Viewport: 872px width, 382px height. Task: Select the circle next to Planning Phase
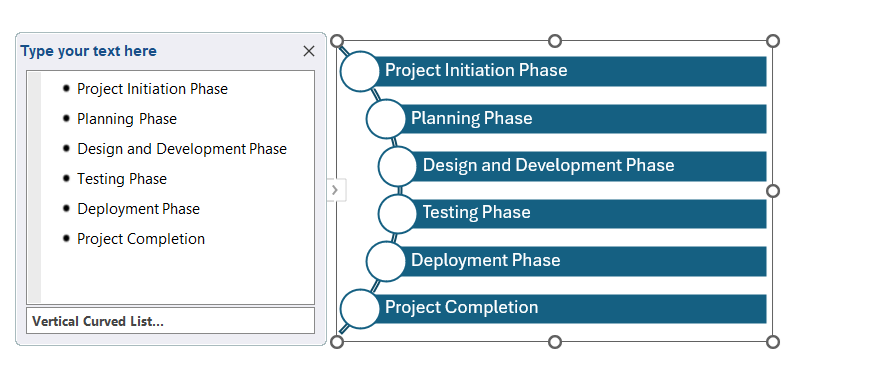[385, 118]
